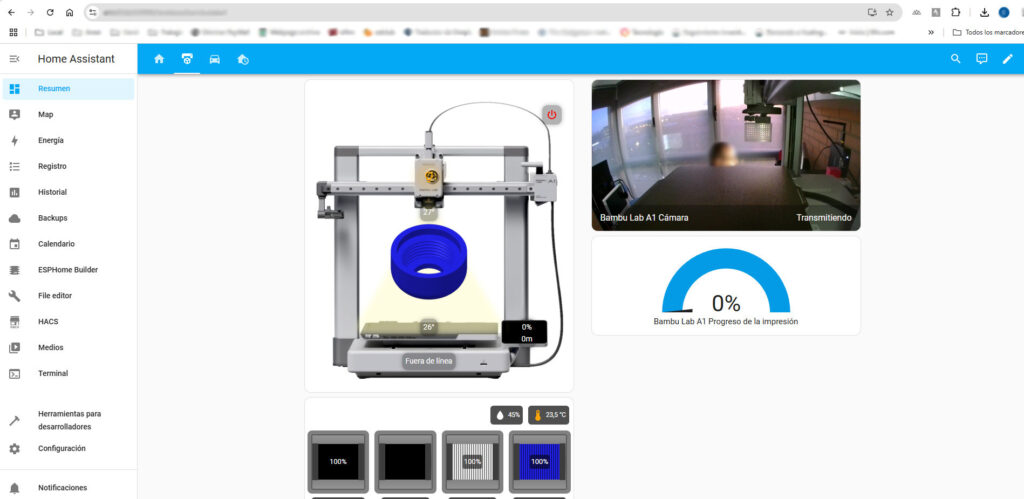Click the Notificaciones bell icon
Image resolution: width=1024 pixels, height=499 pixels.
14,488
